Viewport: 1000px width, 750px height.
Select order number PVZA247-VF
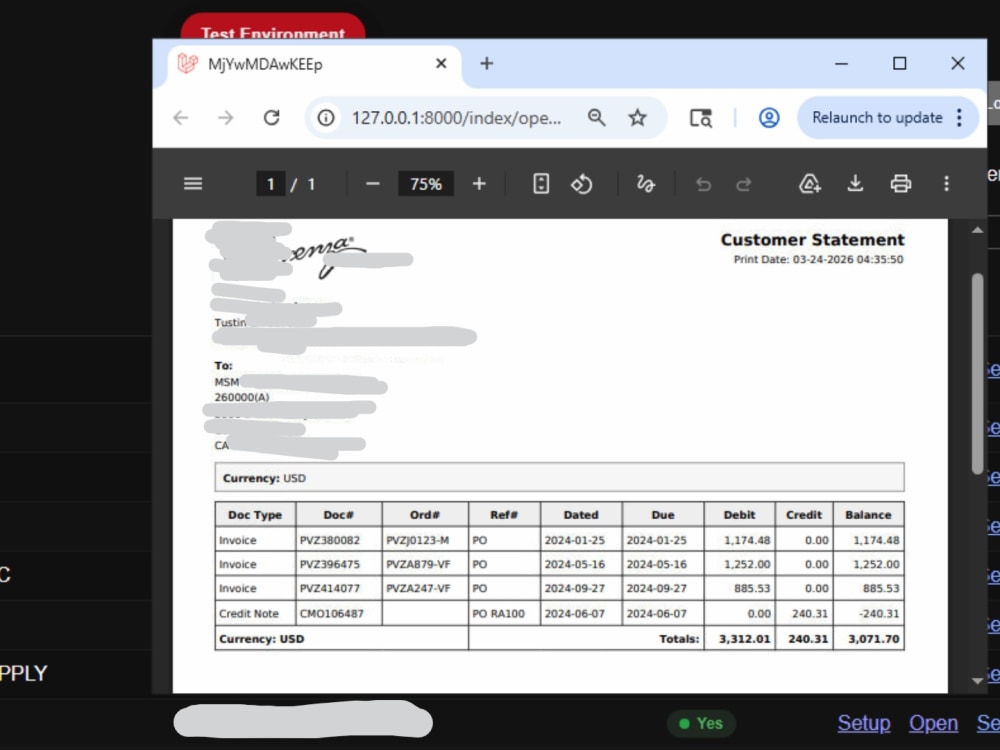coord(418,589)
